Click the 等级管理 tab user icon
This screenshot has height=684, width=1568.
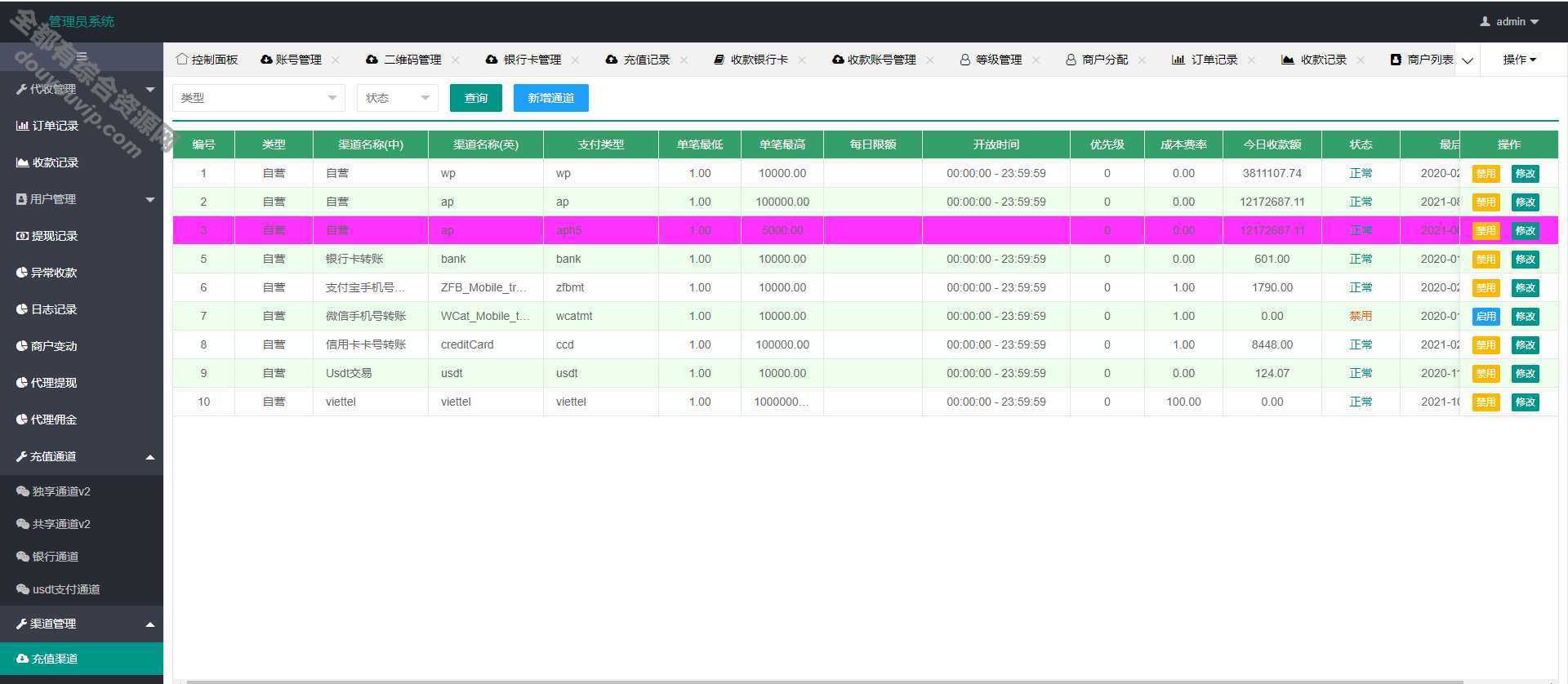click(x=965, y=60)
